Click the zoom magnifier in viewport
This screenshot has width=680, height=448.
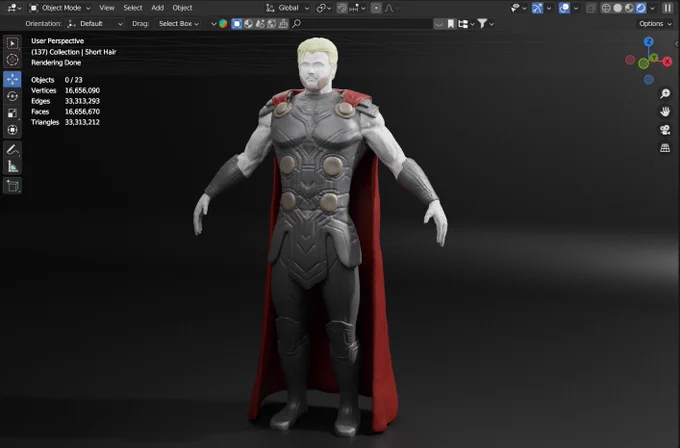pyautogui.click(x=665, y=94)
